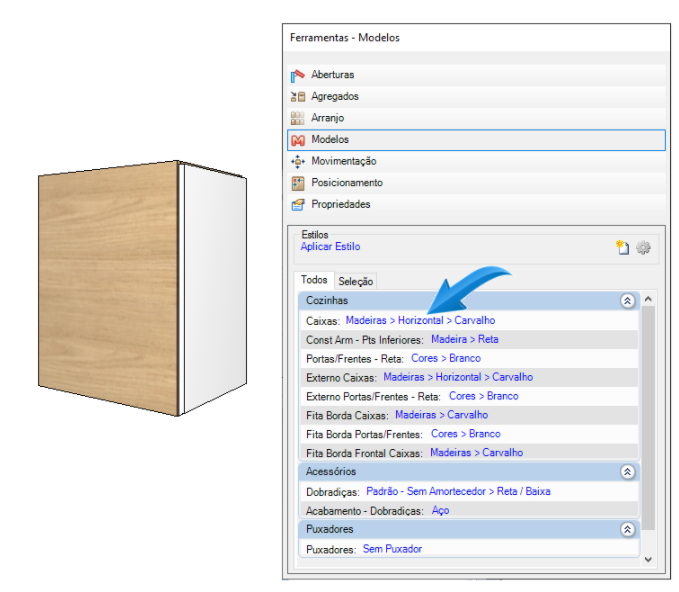Click scrollbar down arrow in styles list
This screenshot has width=679, height=592.
648,560
